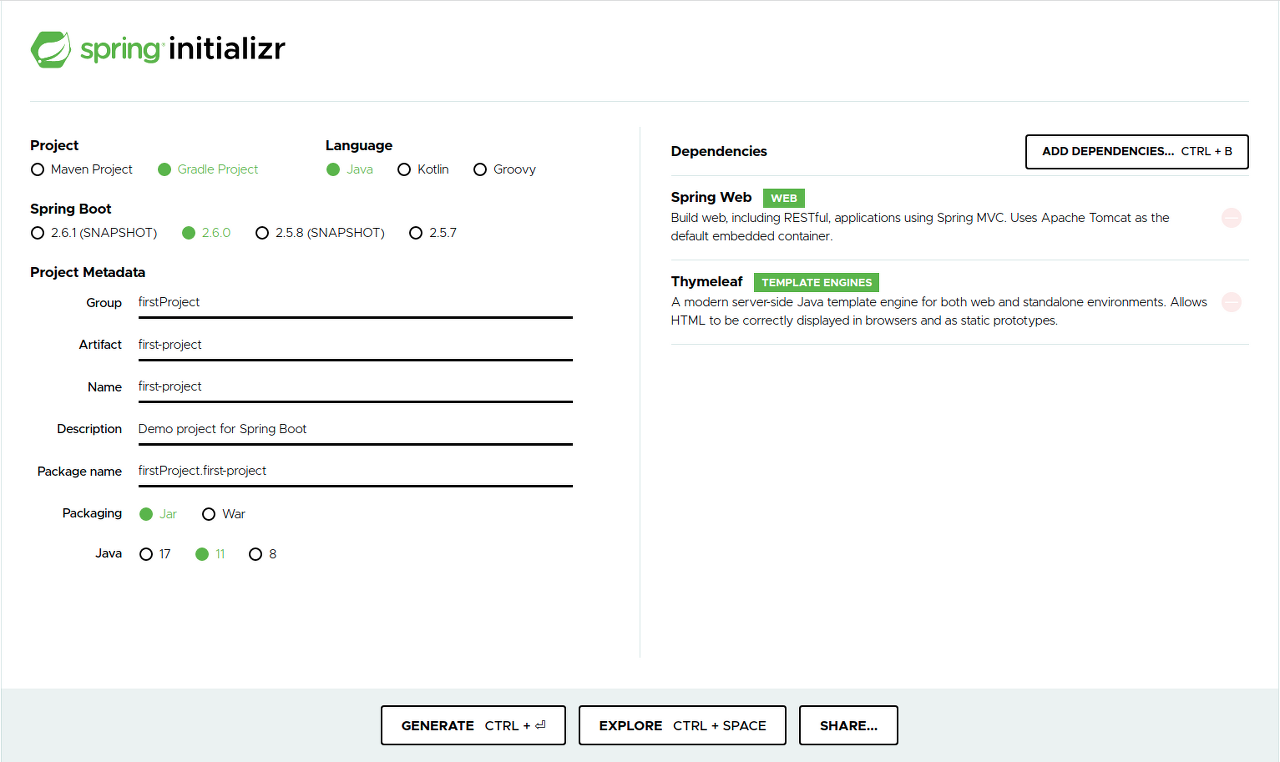This screenshot has height=762, width=1280.
Task: Click the Share button
Action: [848, 725]
